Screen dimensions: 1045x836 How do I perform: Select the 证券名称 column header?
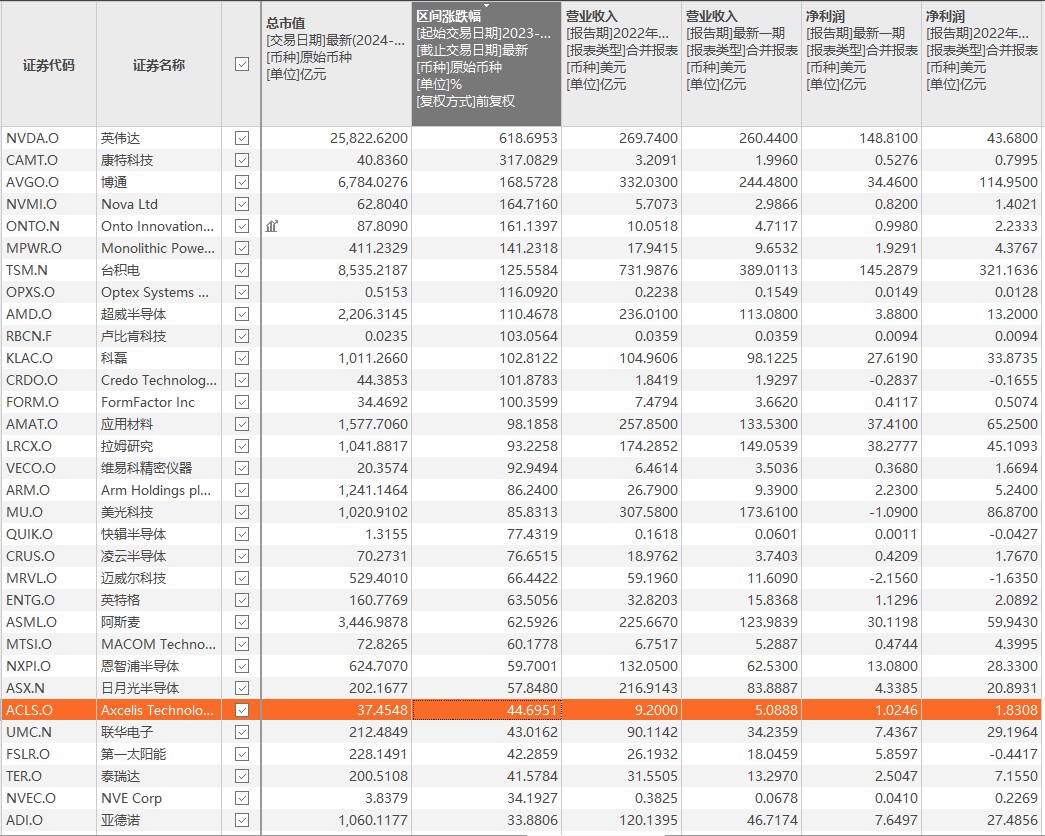[158, 65]
